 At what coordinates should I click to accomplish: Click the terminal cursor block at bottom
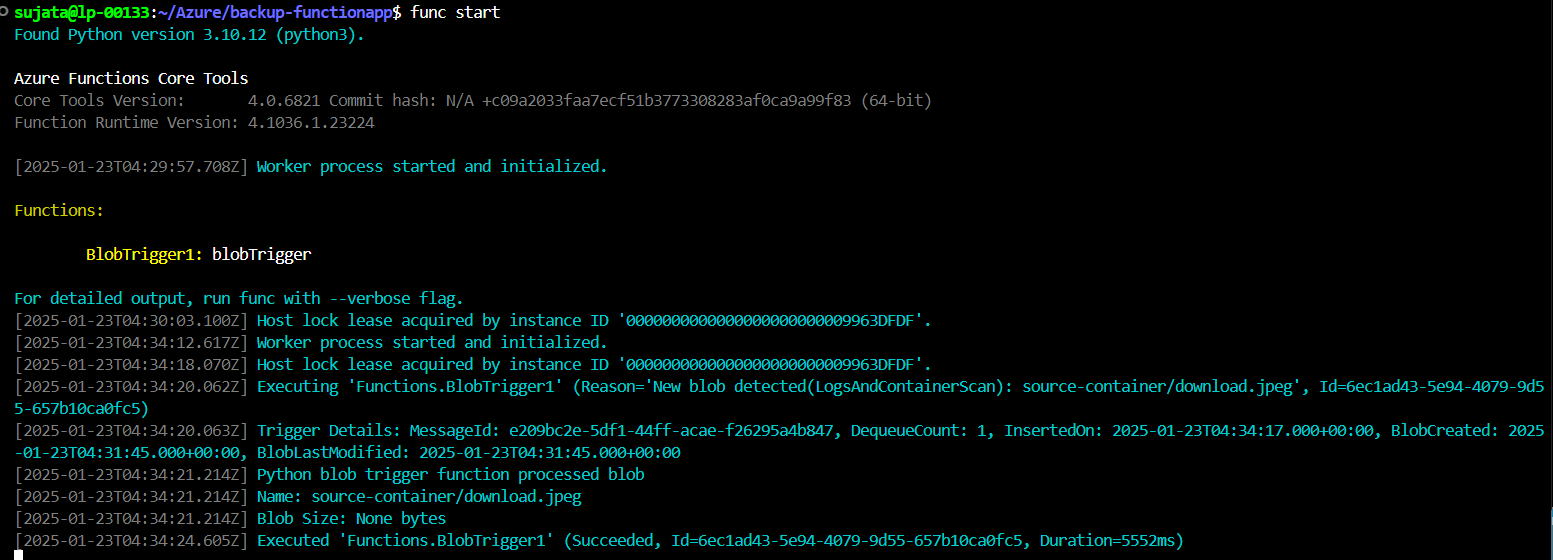coord(18,554)
